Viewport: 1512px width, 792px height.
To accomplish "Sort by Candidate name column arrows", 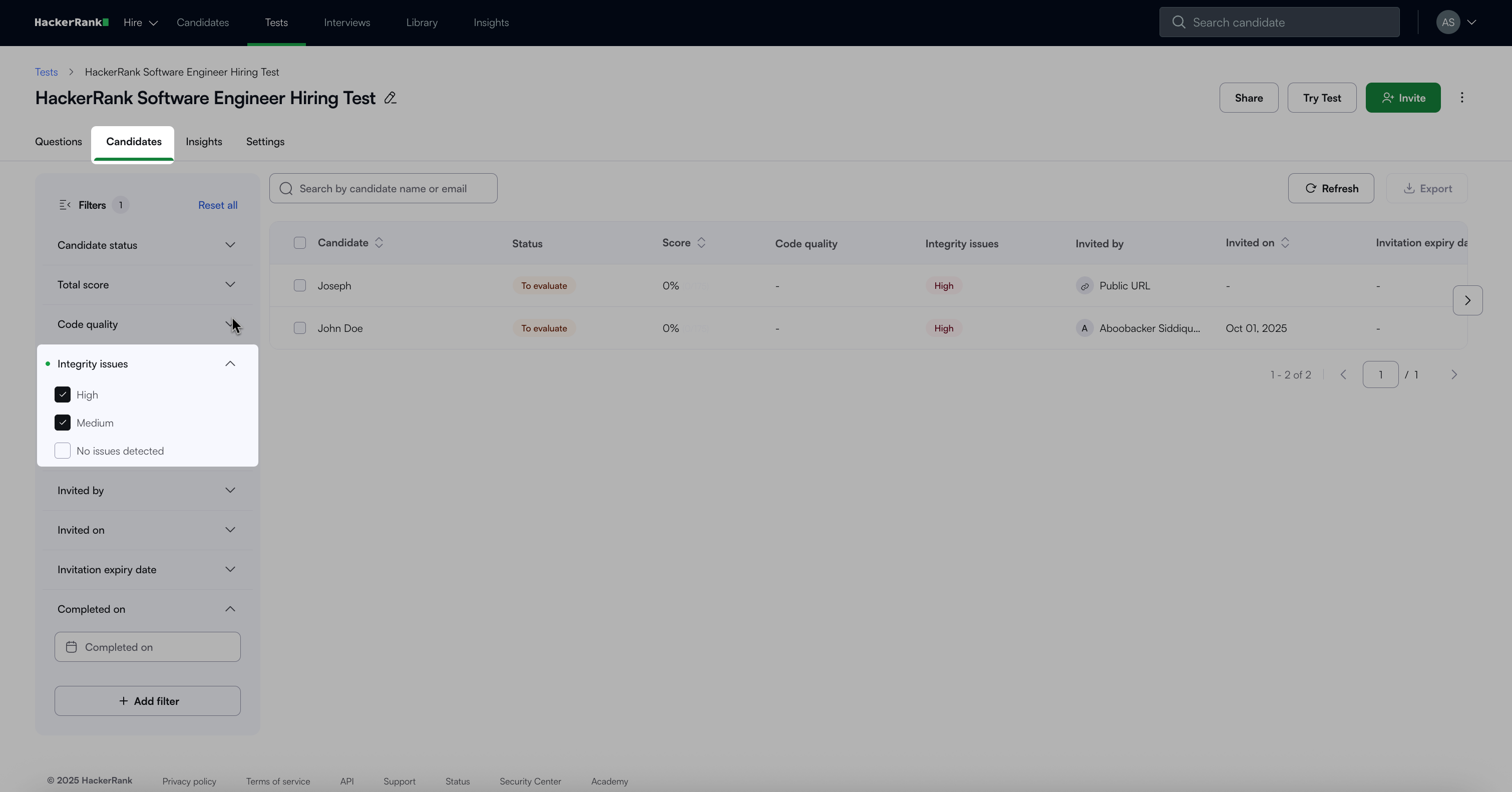I will [x=379, y=243].
